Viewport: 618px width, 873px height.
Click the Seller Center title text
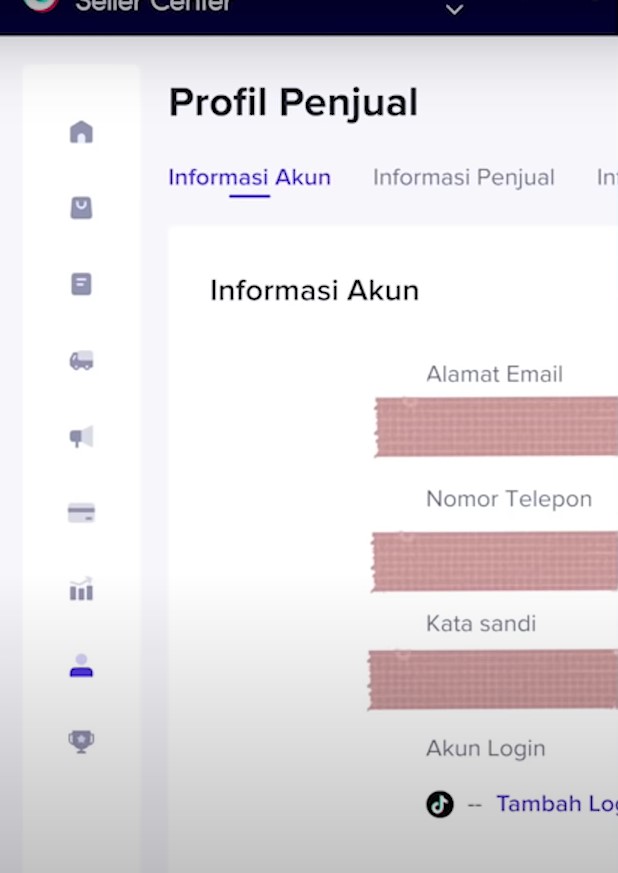[154, 6]
